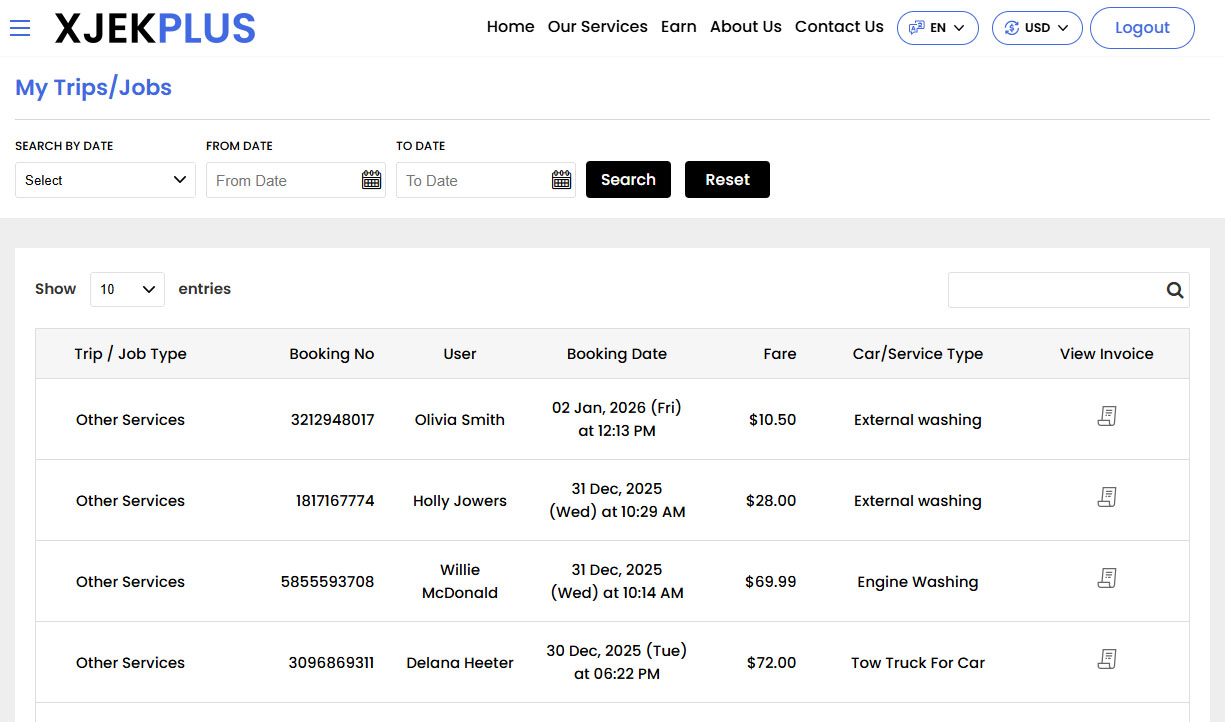Screen dimensions: 1225x722
Task: Click the XJEKPLUS logo
Action: (x=155, y=29)
